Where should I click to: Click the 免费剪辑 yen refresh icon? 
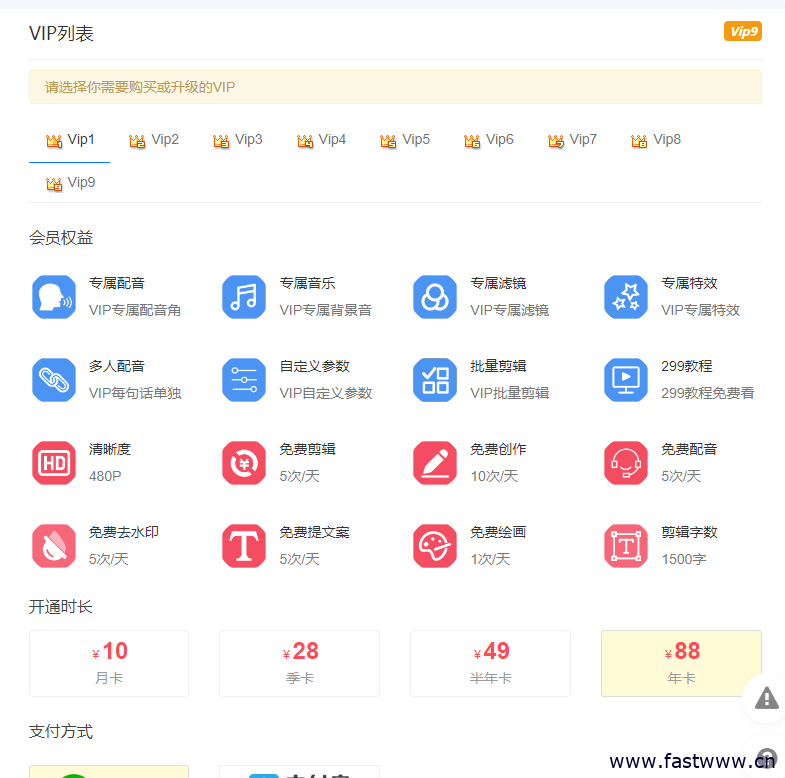coord(244,463)
